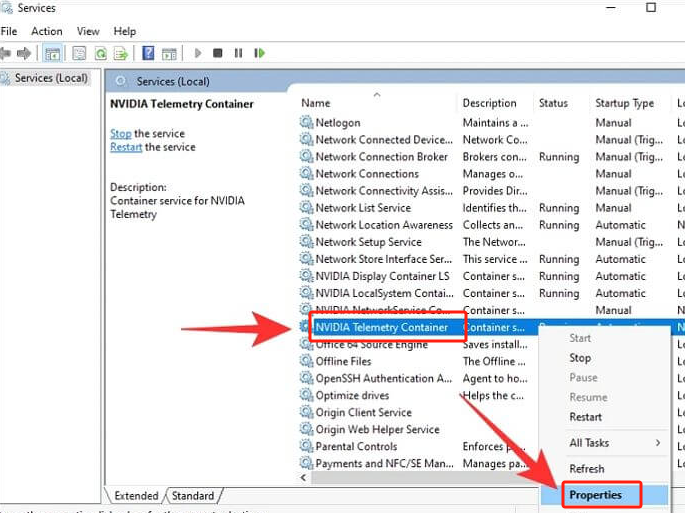Viewport: 685px width, 513px height.
Task: Click the Refresh toolbar icon
Action: coord(101,54)
